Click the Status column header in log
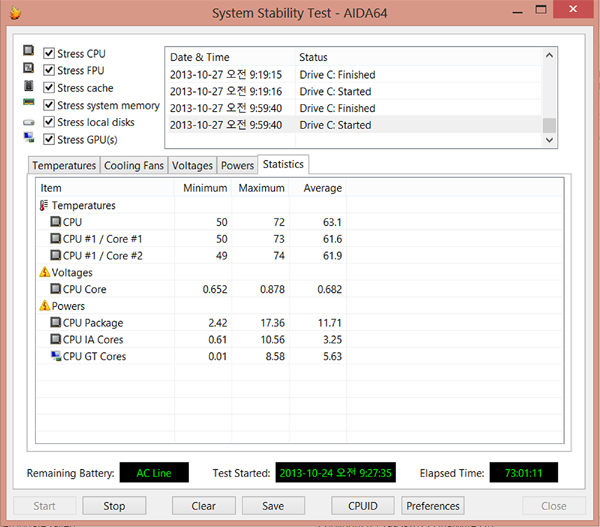The image size is (600, 527). [419, 57]
